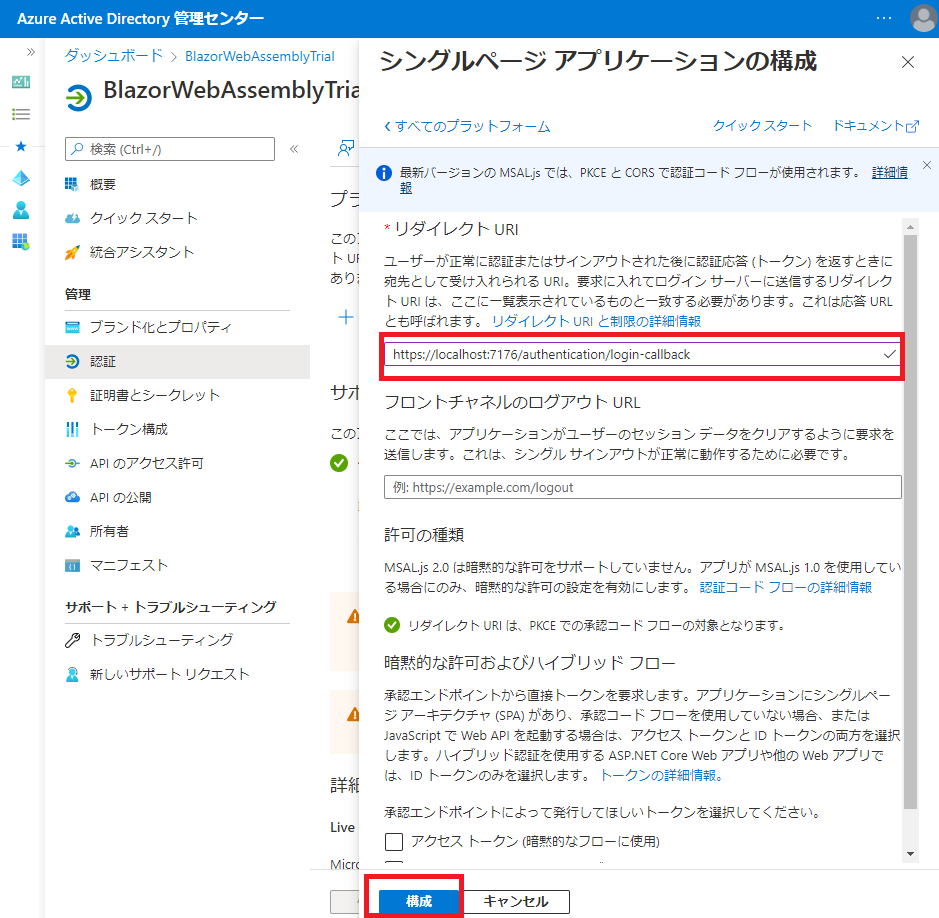This screenshot has height=918, width=939.
Task: Click the panel scrollbar up arrow
Action: [x=910, y=227]
